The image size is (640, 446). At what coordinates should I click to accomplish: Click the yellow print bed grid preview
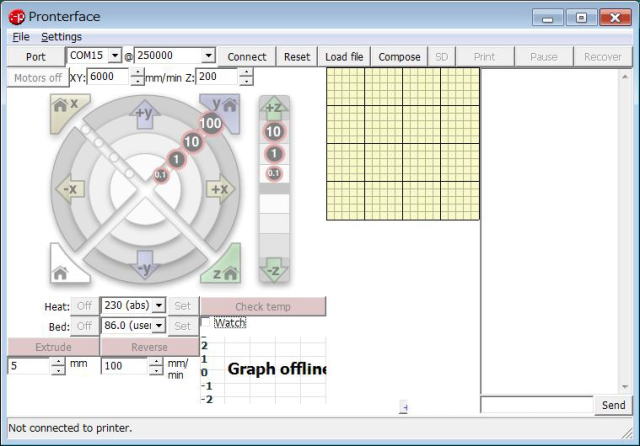tap(403, 144)
